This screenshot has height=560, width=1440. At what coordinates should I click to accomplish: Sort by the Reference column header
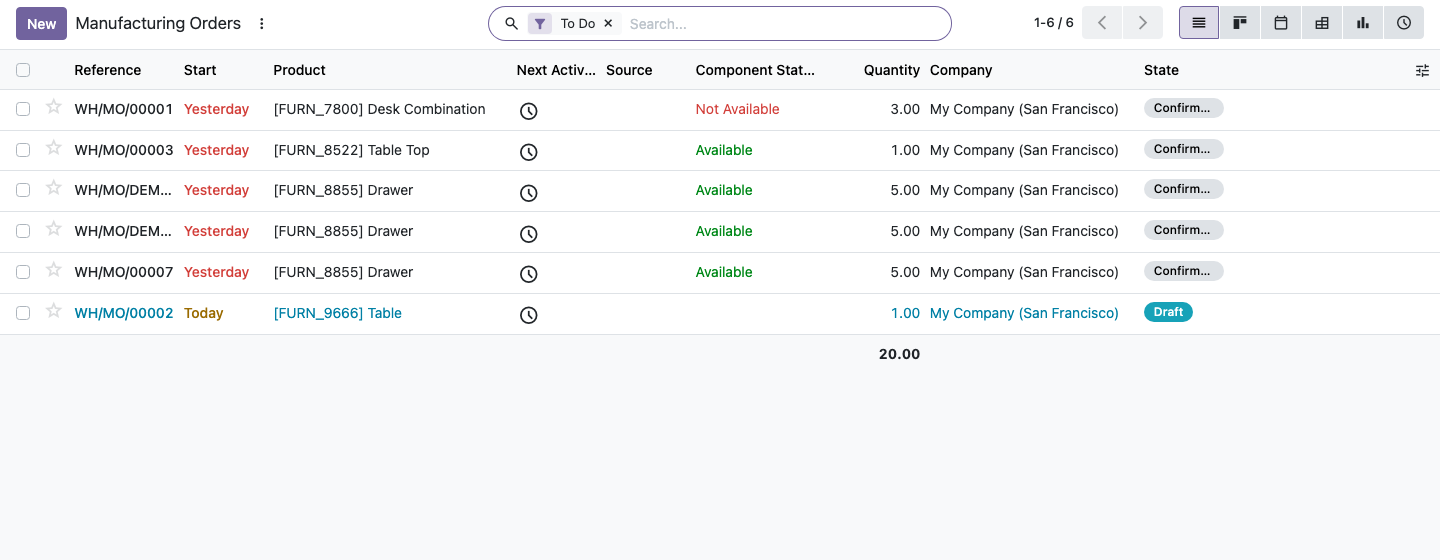tap(107, 70)
